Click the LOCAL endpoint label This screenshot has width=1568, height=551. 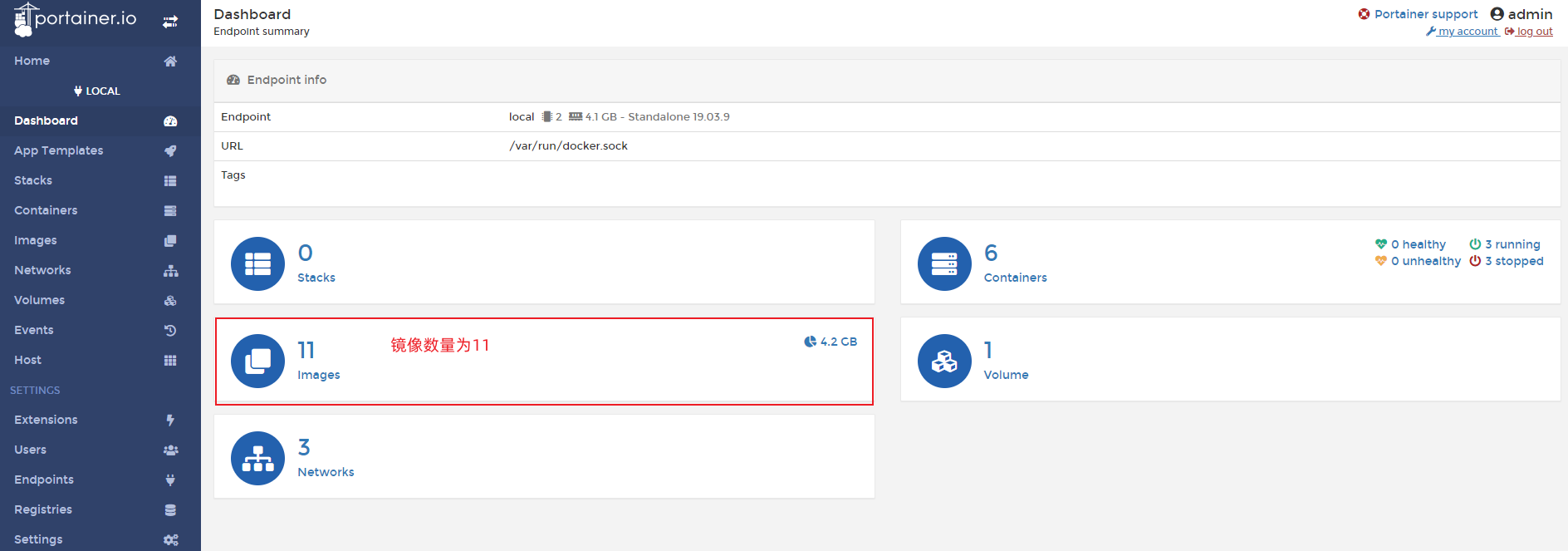[97, 91]
